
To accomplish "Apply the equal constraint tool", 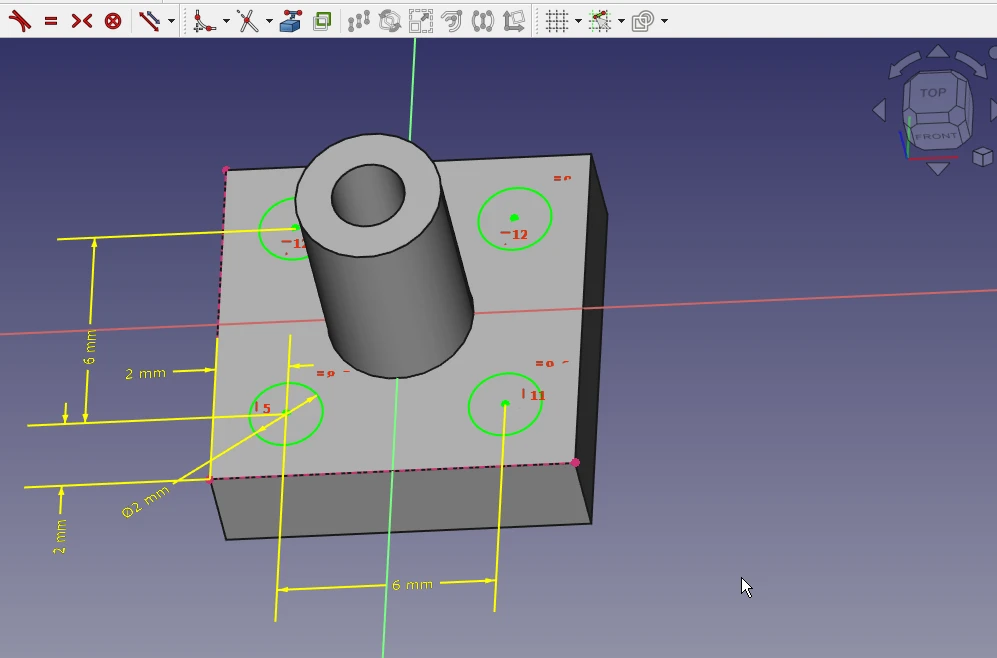I will tap(51, 20).
